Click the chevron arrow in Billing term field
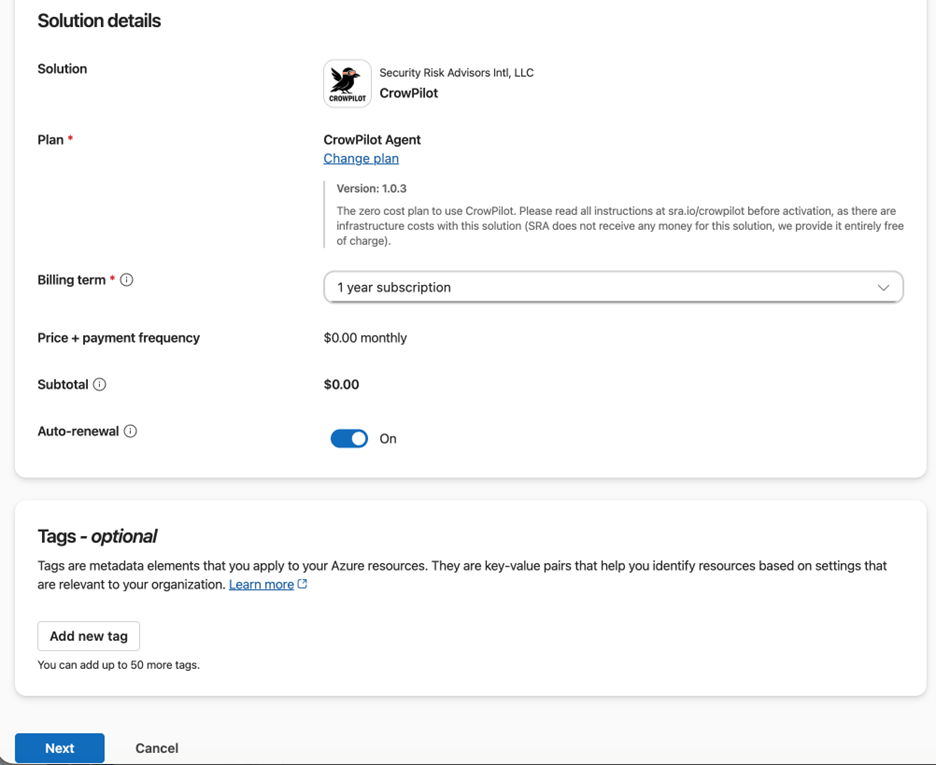Image resolution: width=936 pixels, height=765 pixels. tap(883, 288)
